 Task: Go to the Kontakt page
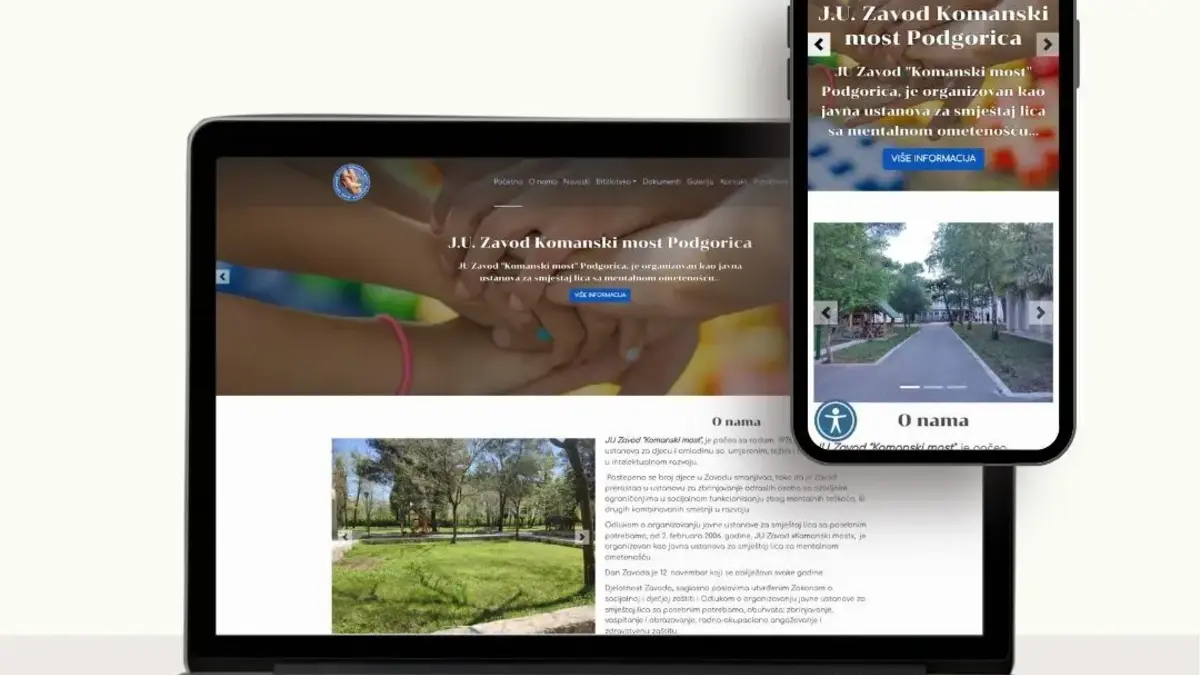tap(734, 182)
